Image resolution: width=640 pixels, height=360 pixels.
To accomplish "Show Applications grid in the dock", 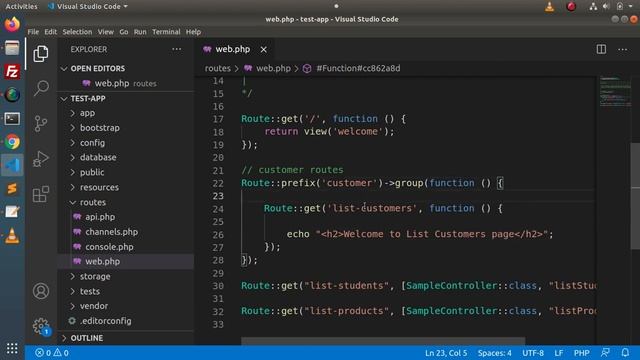I will [x=12, y=348].
